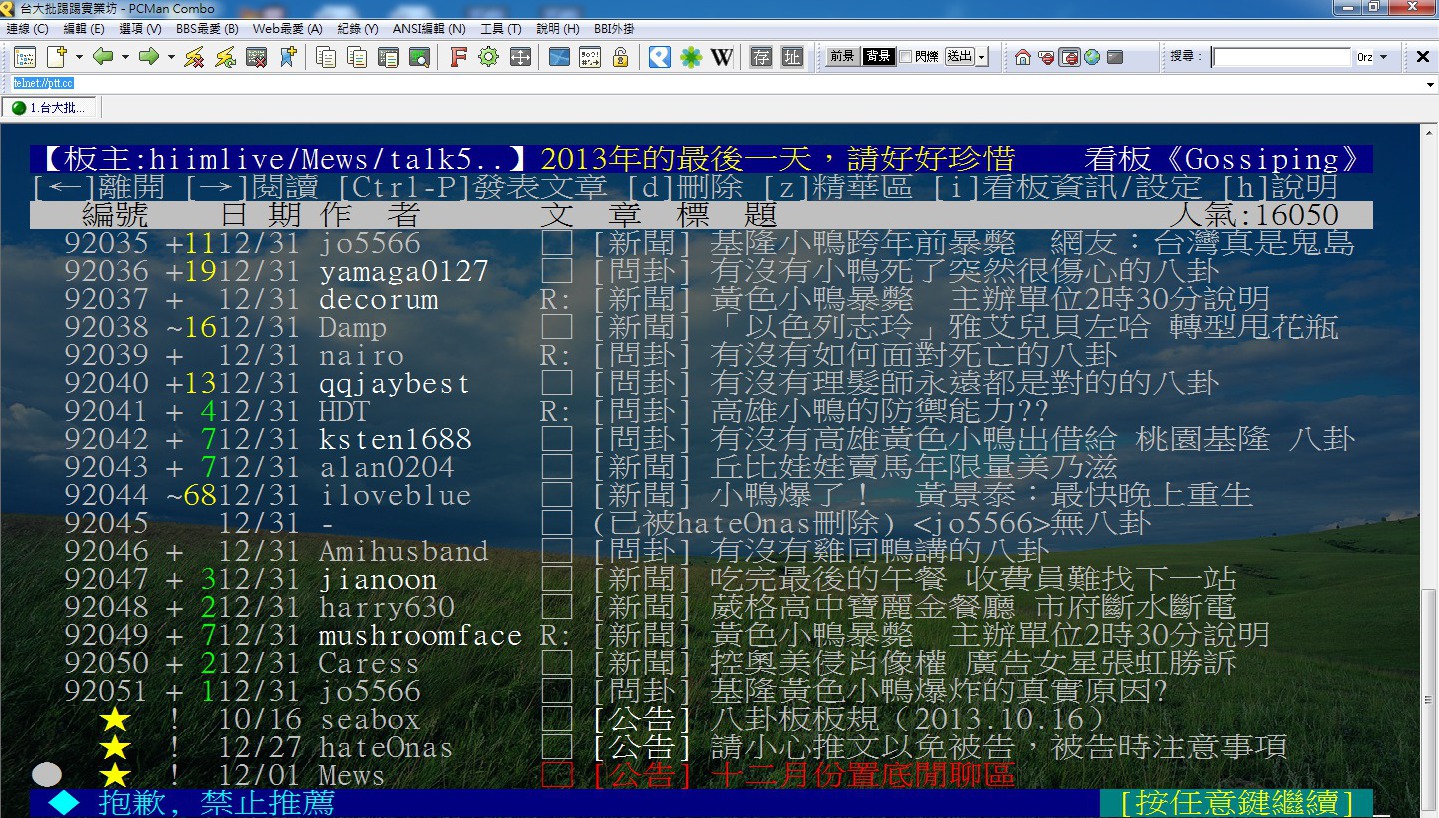Click the disconnect lightning icon with red X
The height and width of the screenshot is (818, 1439).
click(x=194, y=57)
